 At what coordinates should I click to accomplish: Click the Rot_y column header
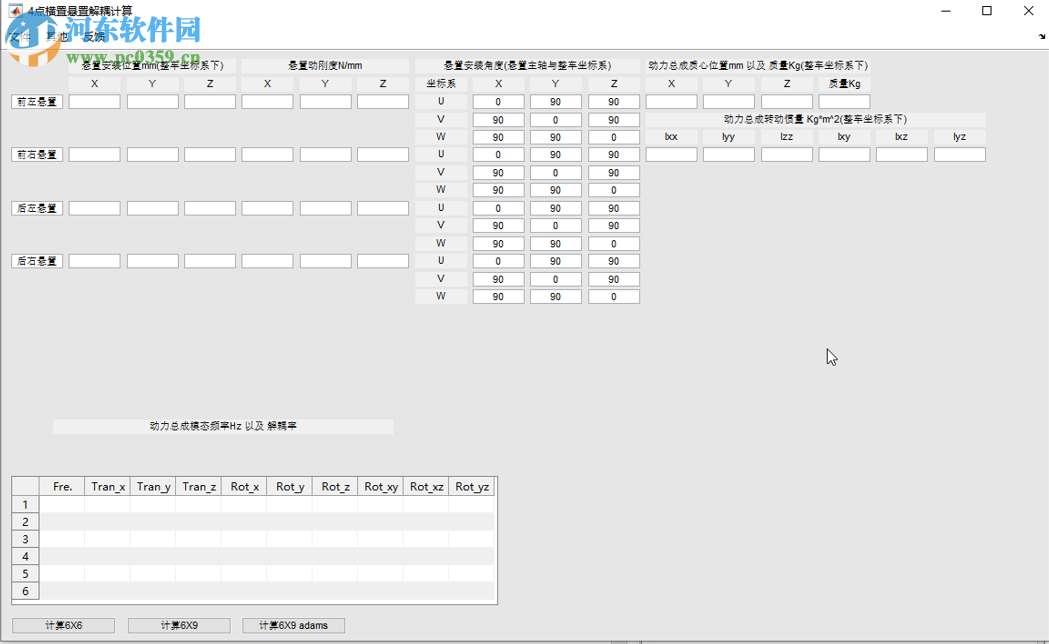[x=290, y=487]
